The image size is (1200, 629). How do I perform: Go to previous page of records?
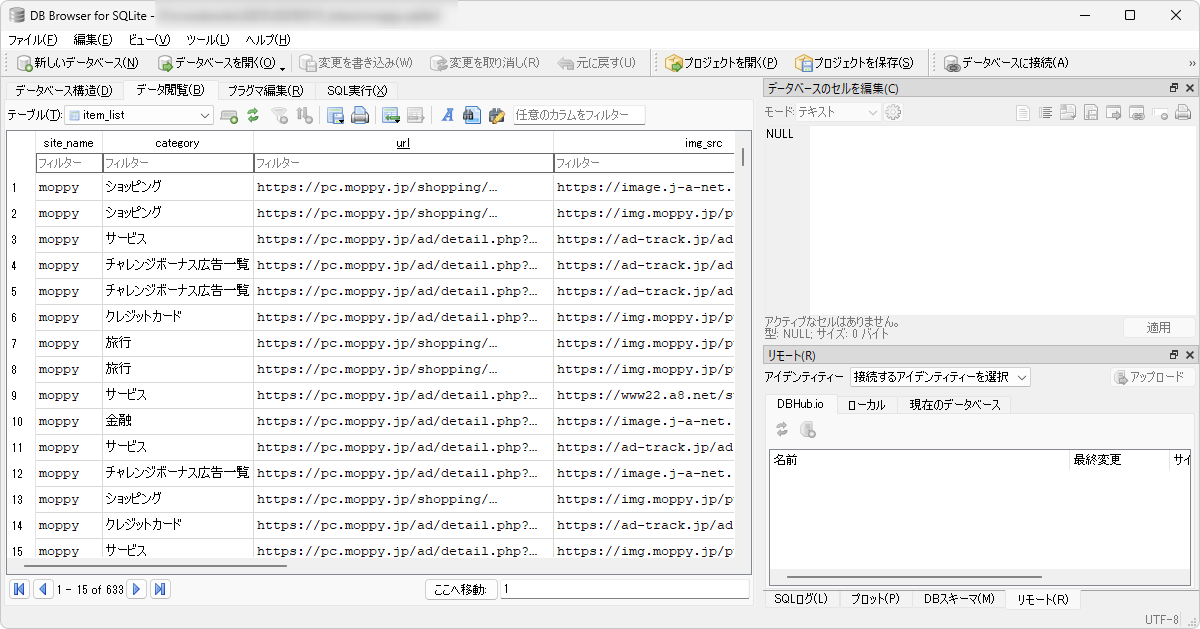[x=43, y=590]
